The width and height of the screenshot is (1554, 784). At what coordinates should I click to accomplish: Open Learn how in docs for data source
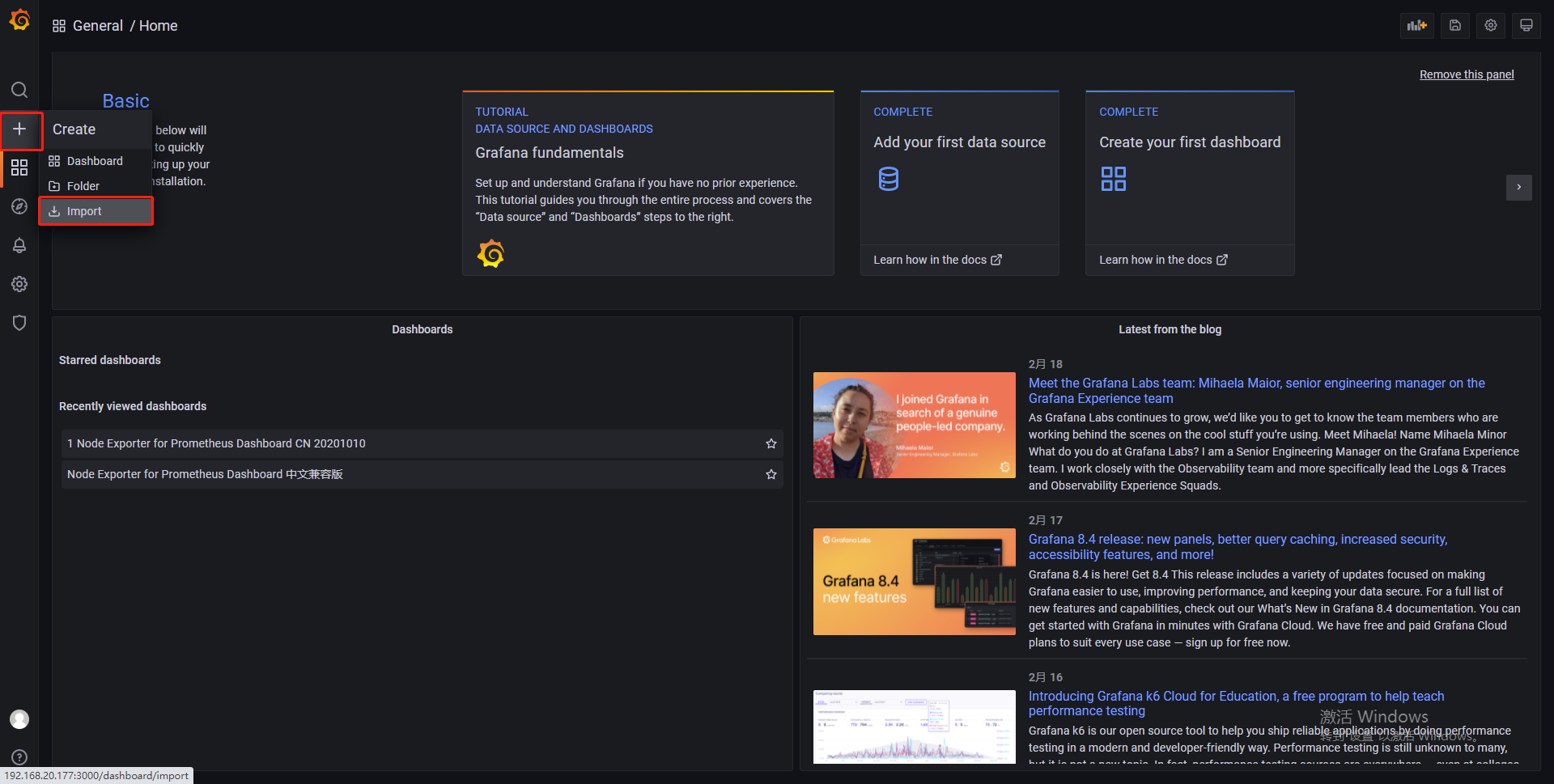pos(937,260)
